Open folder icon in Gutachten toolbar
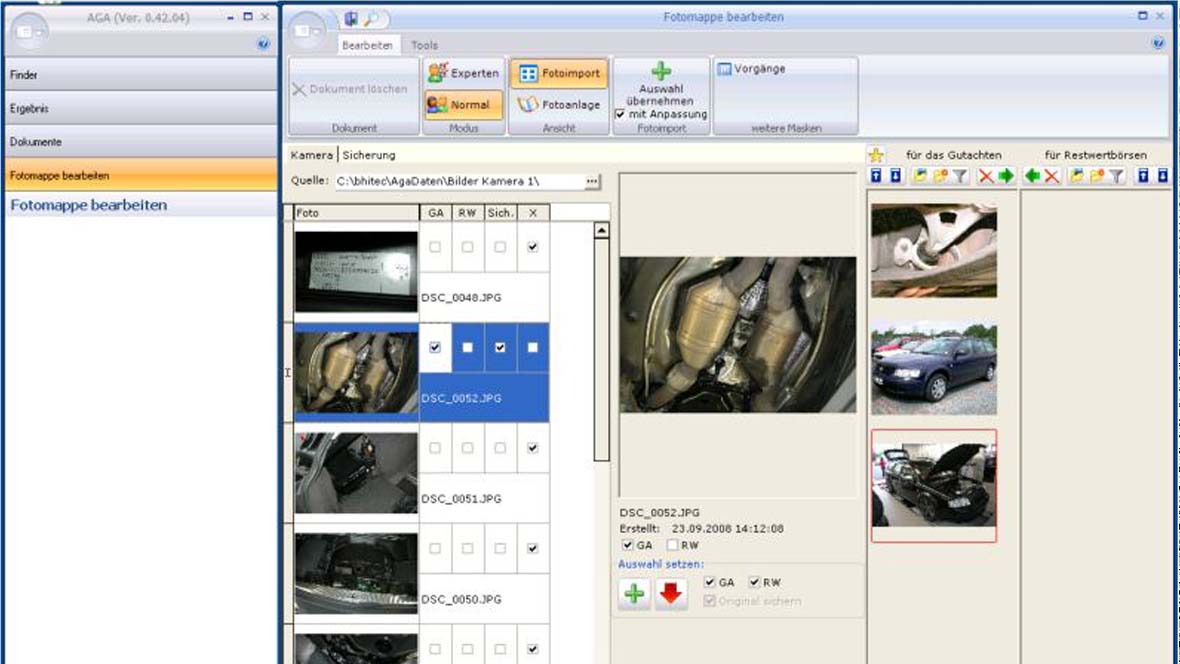The image size is (1180, 664). point(920,176)
